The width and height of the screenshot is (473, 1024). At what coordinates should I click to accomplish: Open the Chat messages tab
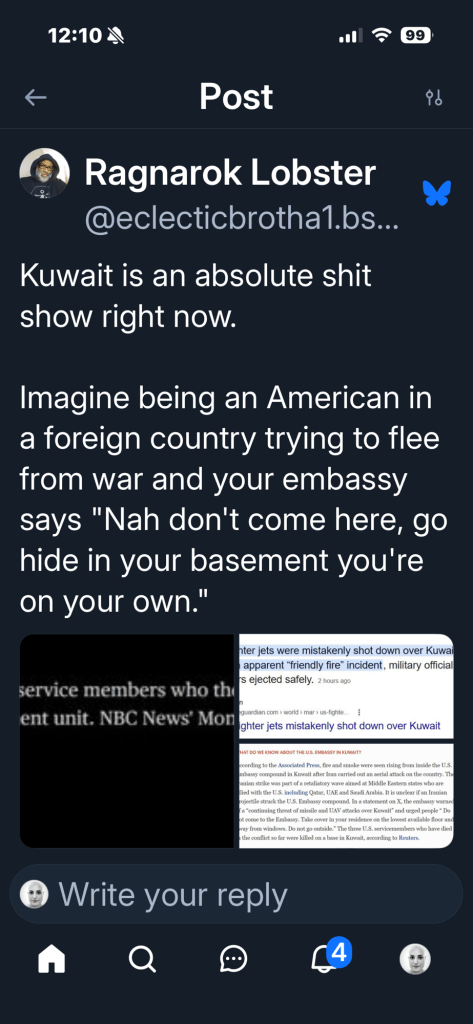(x=233, y=959)
